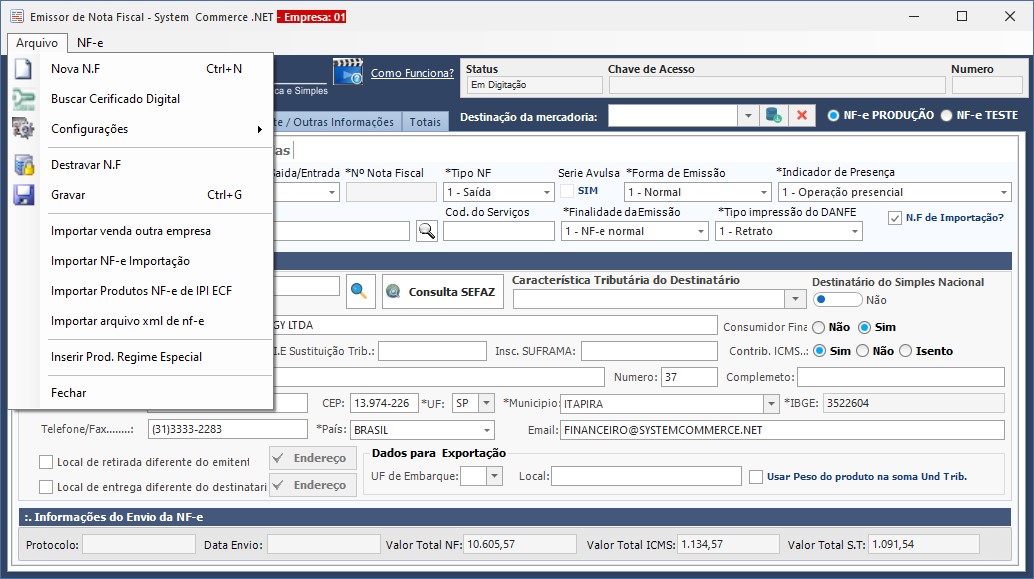Select the NF-e TESTE radio button

pos(946,115)
